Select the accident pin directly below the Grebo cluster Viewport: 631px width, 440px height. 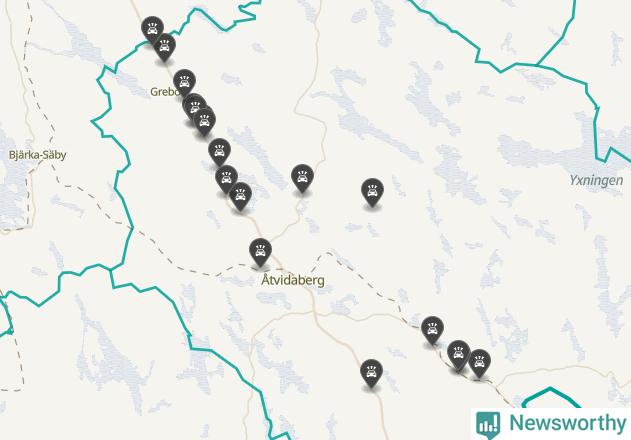click(x=219, y=151)
